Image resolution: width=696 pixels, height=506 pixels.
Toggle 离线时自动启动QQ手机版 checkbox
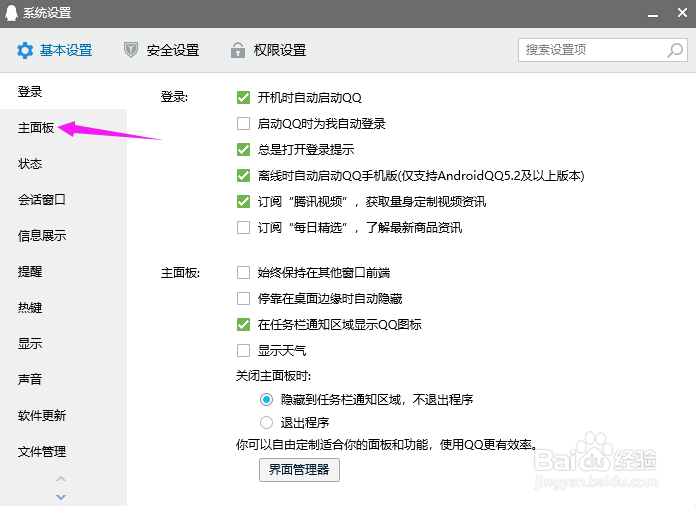point(243,176)
